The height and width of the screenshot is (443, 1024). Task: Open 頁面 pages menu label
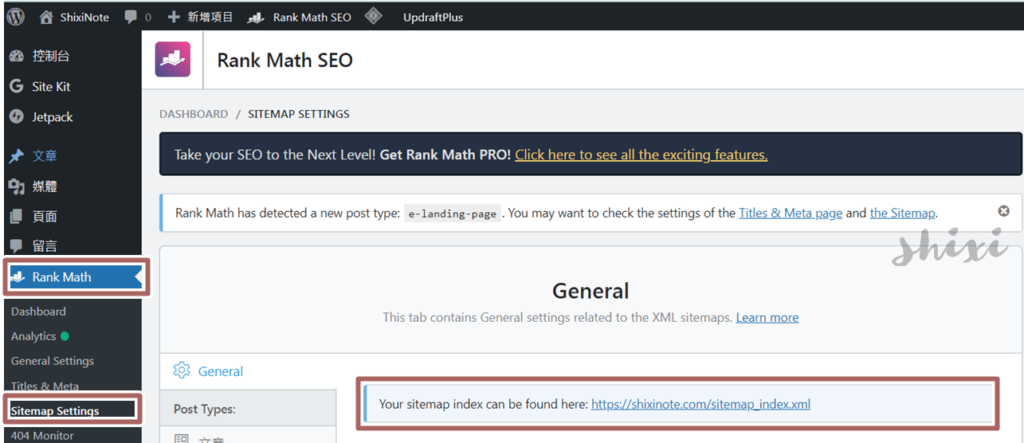click(44, 216)
